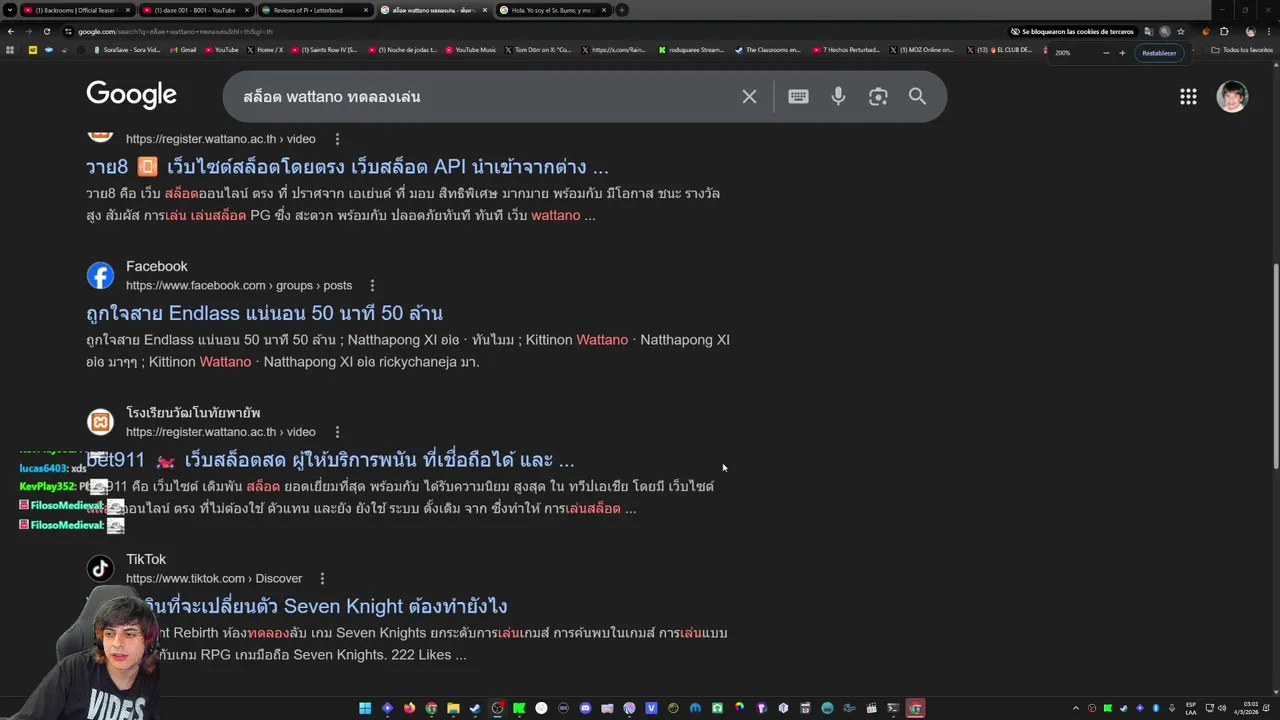
Task: Go back to the previous page
Action: [10, 31]
